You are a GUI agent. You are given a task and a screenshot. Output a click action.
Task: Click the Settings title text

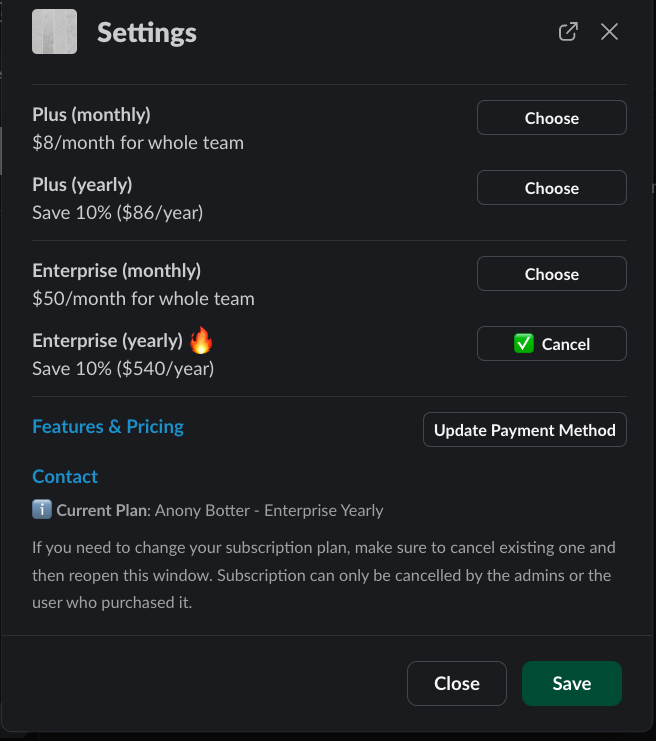tap(147, 33)
